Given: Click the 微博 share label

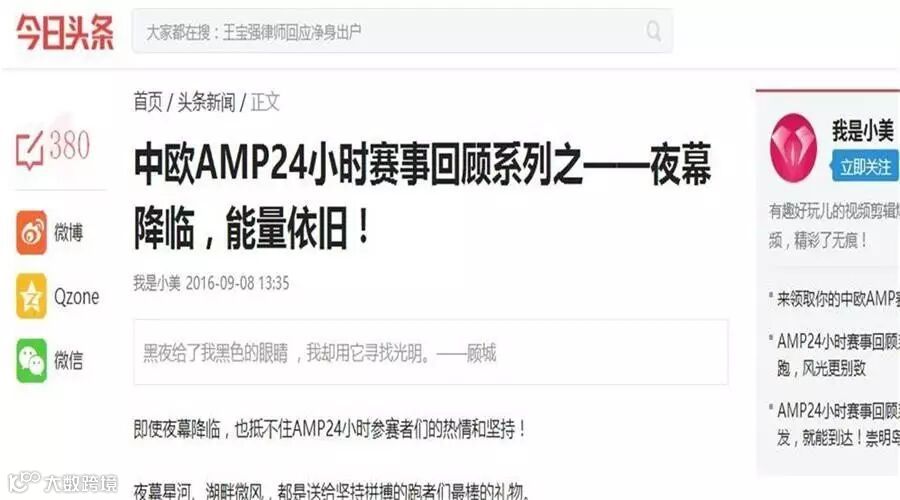Looking at the screenshot, I should tap(68, 232).
